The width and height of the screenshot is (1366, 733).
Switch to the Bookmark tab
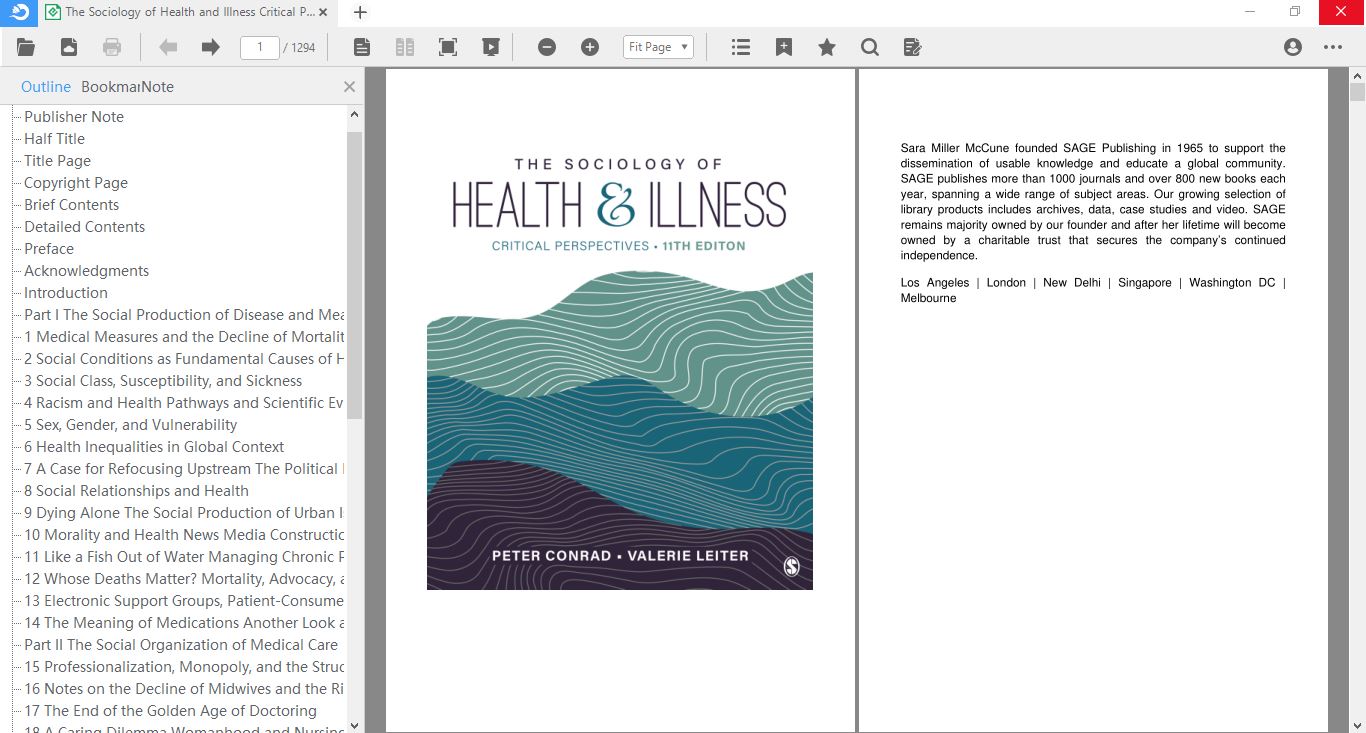coord(110,87)
